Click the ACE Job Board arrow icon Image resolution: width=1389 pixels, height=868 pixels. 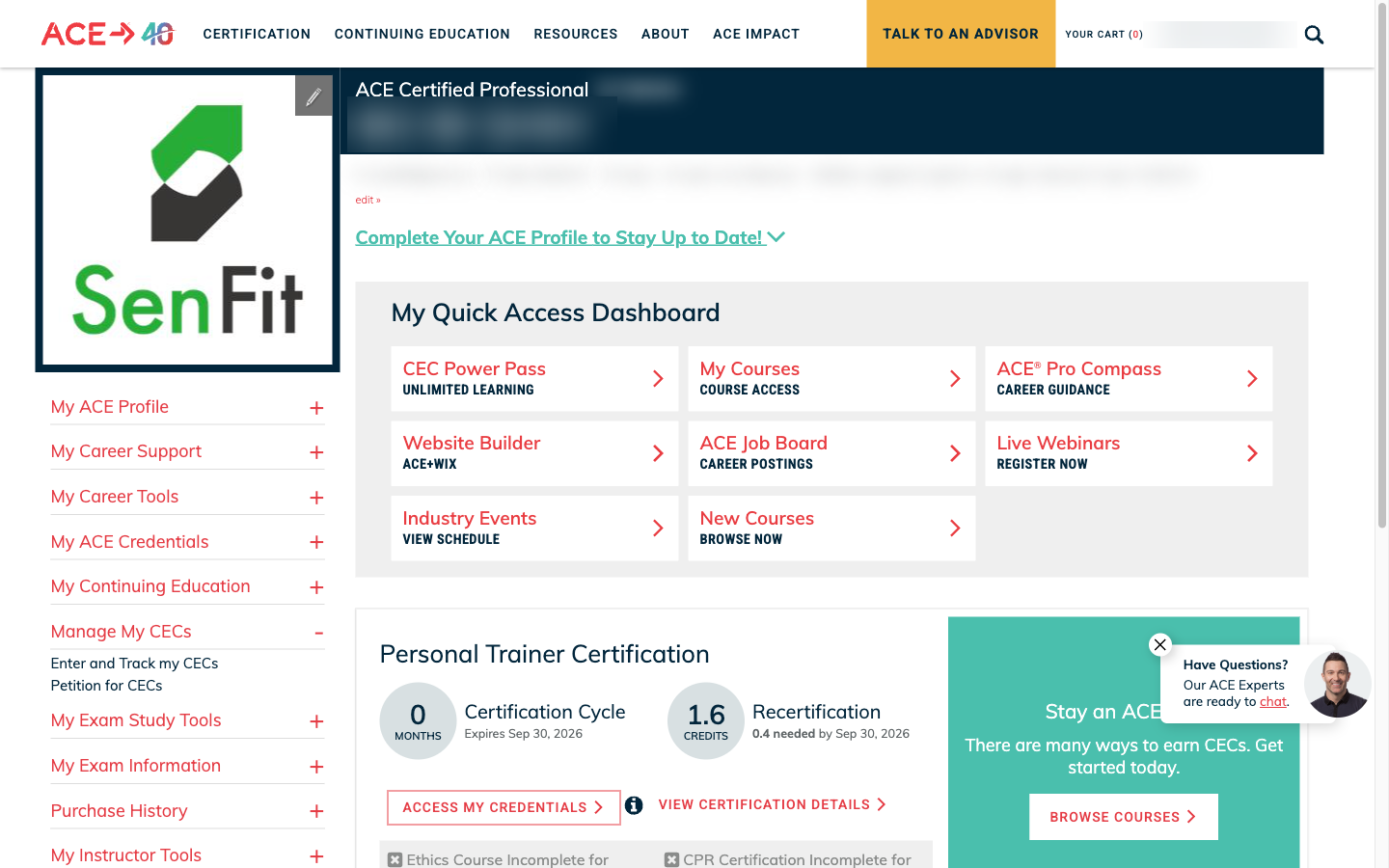[955, 453]
